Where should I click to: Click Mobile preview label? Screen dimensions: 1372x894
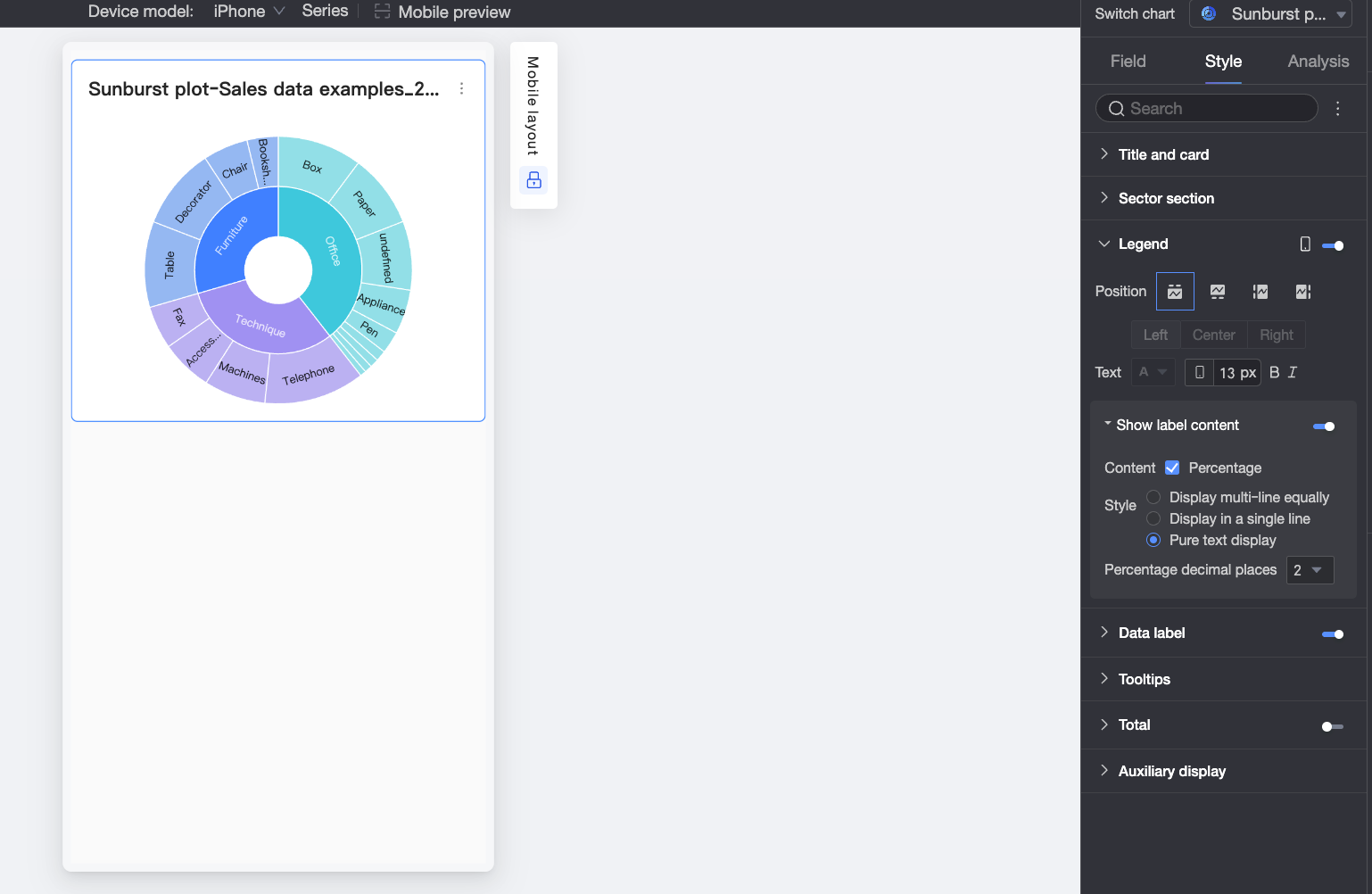454,12
